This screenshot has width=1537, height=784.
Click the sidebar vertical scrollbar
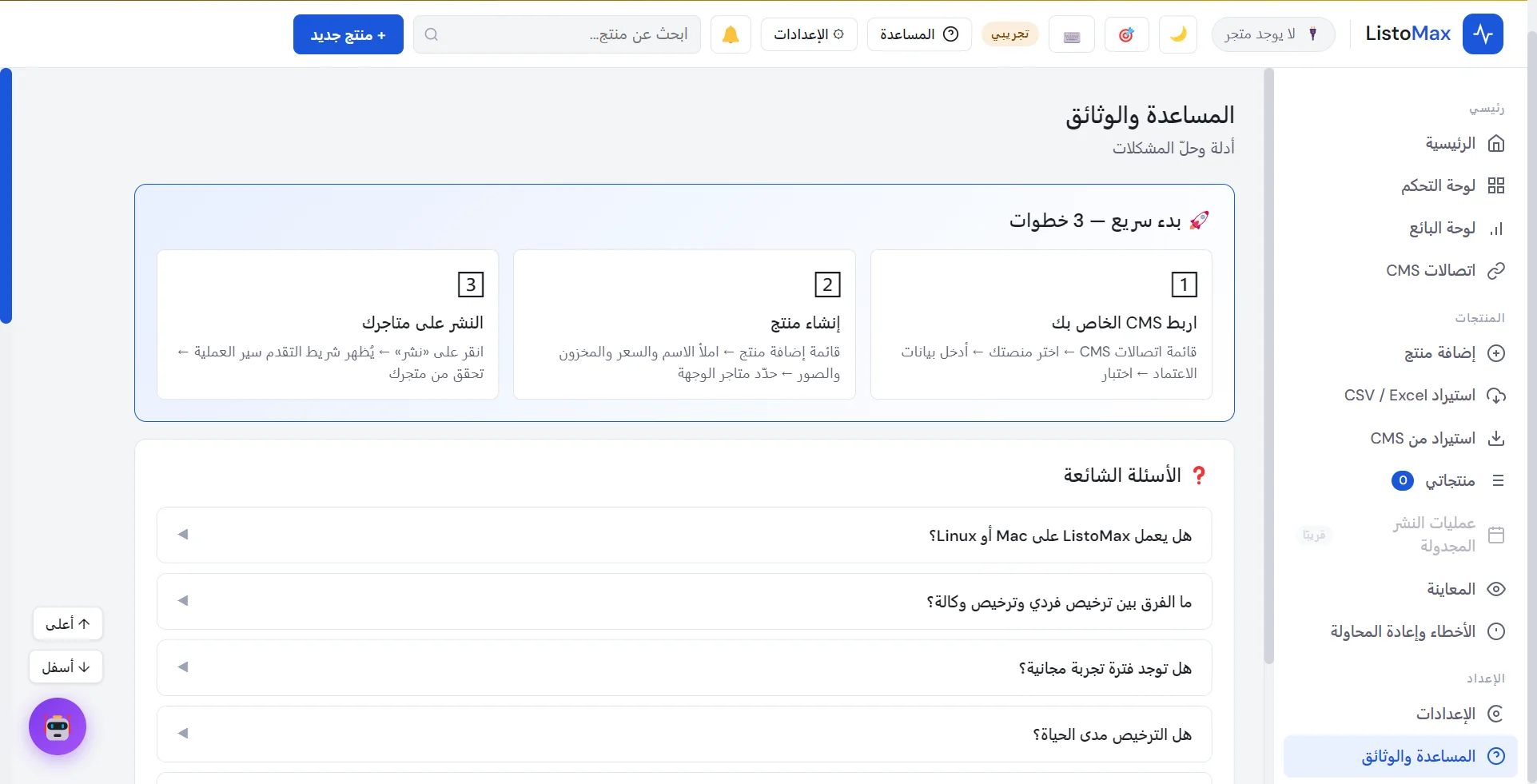click(1268, 366)
